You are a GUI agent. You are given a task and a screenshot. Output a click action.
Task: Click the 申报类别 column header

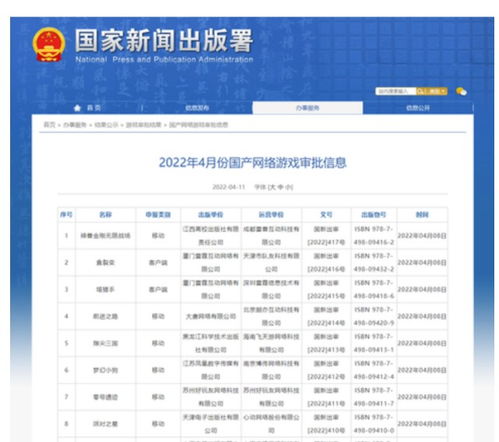[158, 215]
